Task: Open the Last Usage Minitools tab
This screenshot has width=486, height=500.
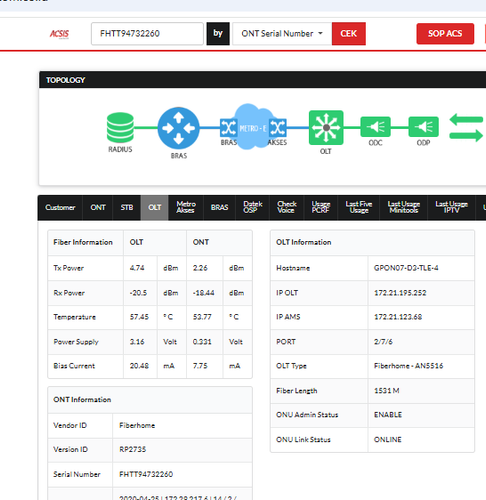Action: coord(404,207)
